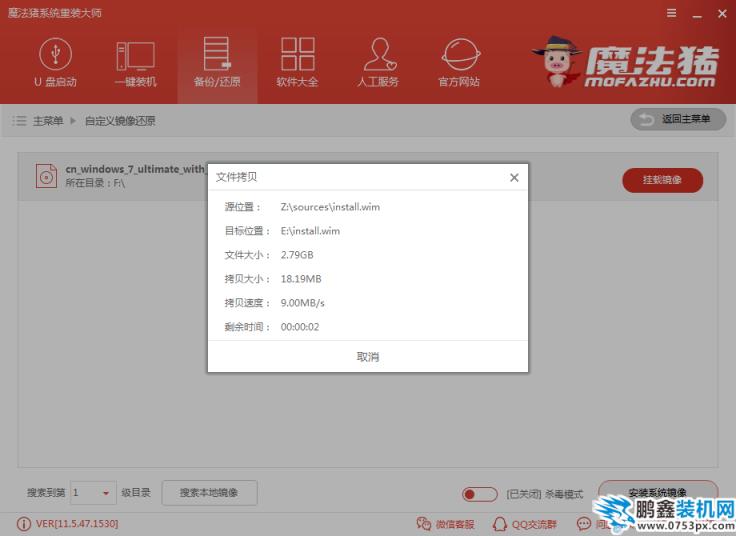Open QQ交流群 QQ group link
736x536 pixels.
pyautogui.click(x=524, y=524)
